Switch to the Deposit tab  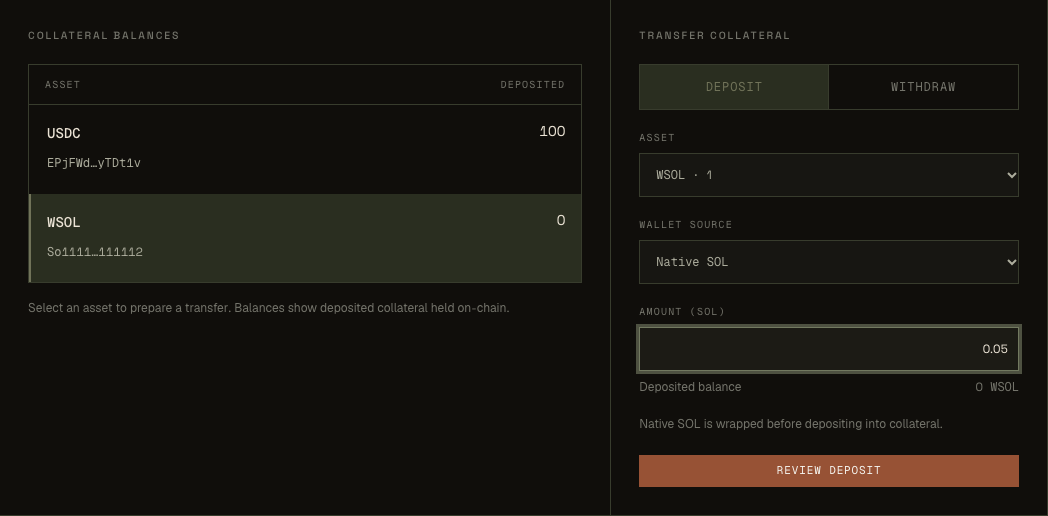point(733,87)
